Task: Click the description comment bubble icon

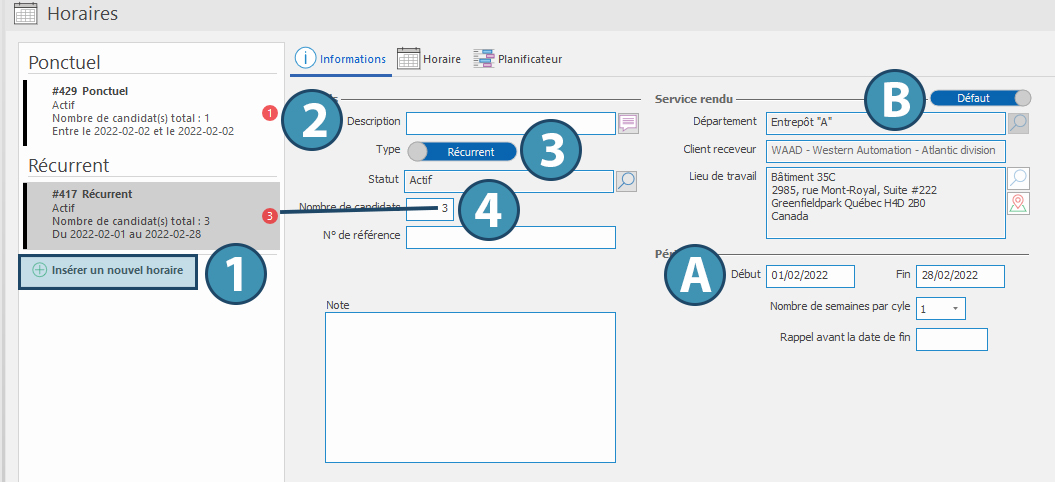Action: [628, 123]
